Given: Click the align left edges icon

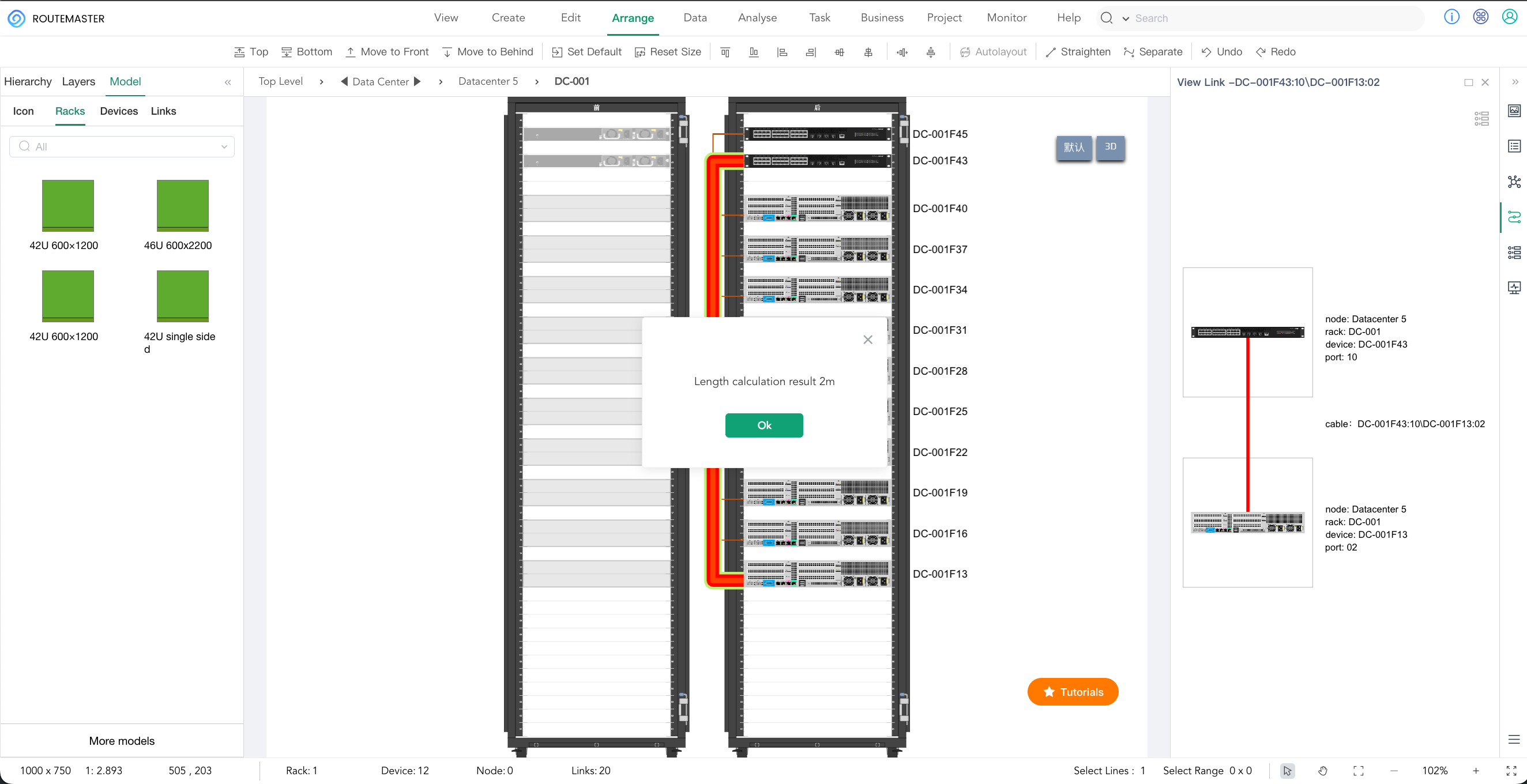Looking at the screenshot, I should [x=782, y=52].
